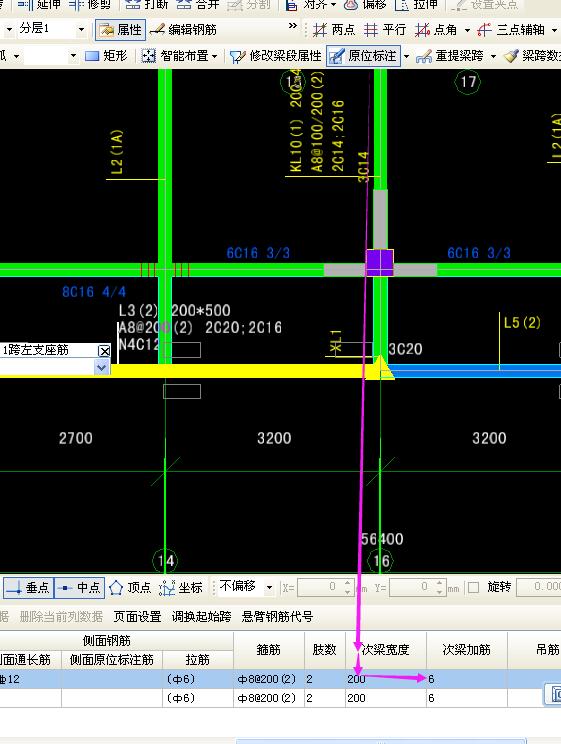The image size is (561, 744).
Task: Click the 次梁加筋 column header
Action: tap(467, 650)
